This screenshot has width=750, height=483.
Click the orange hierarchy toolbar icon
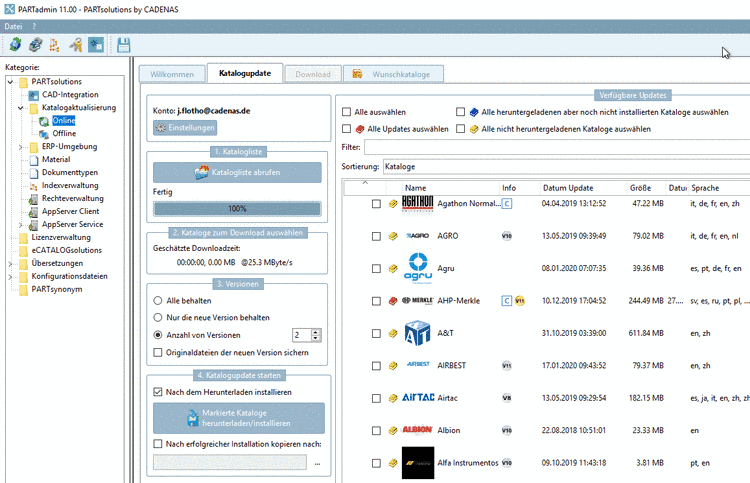click(x=55, y=45)
